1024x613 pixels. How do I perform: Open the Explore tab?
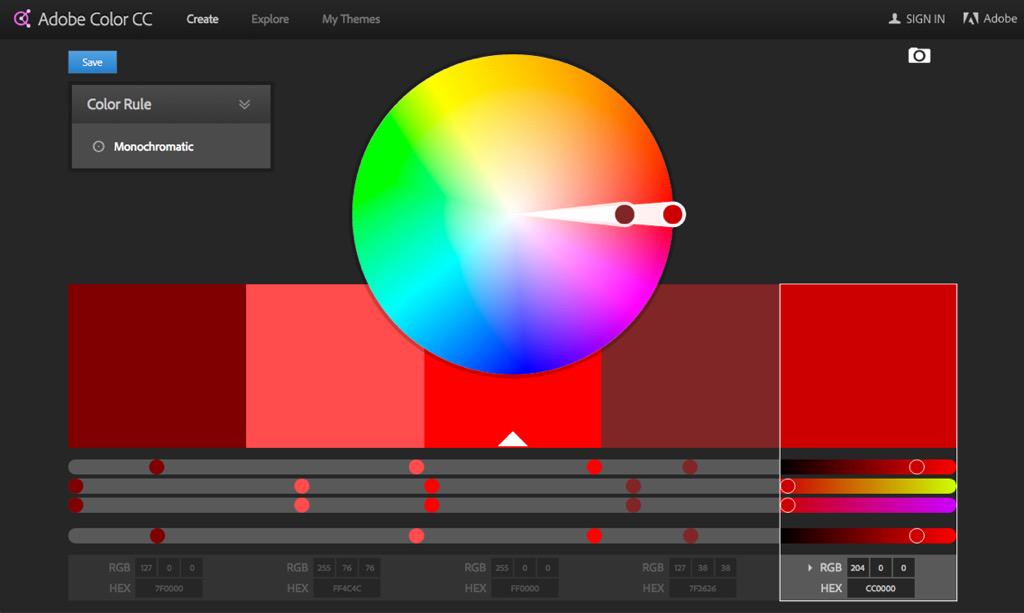click(x=270, y=19)
